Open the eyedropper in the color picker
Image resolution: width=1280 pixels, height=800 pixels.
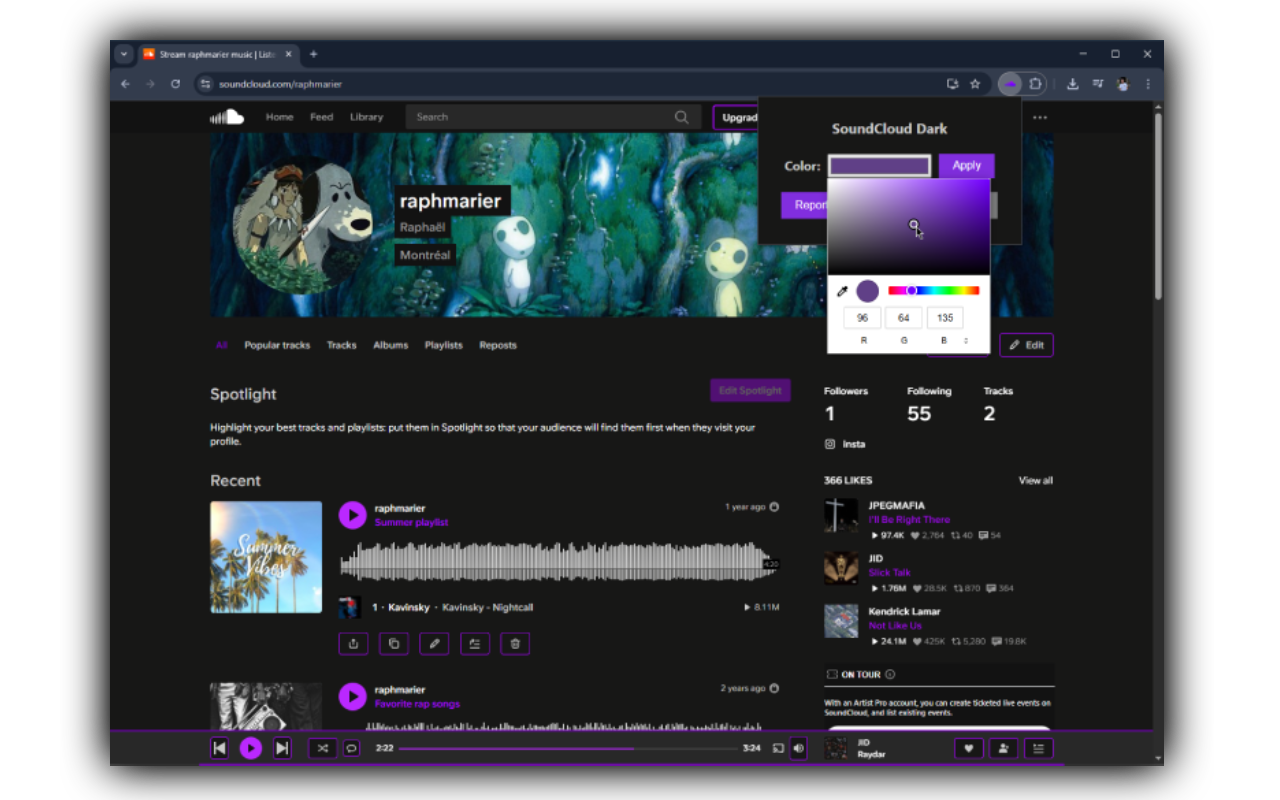pyautogui.click(x=841, y=290)
